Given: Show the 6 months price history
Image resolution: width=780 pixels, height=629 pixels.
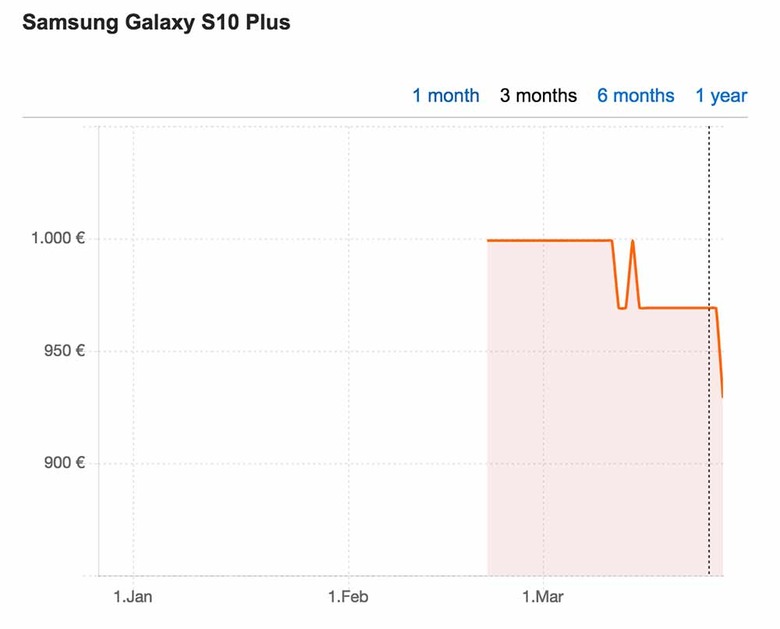Looking at the screenshot, I should tap(636, 96).
